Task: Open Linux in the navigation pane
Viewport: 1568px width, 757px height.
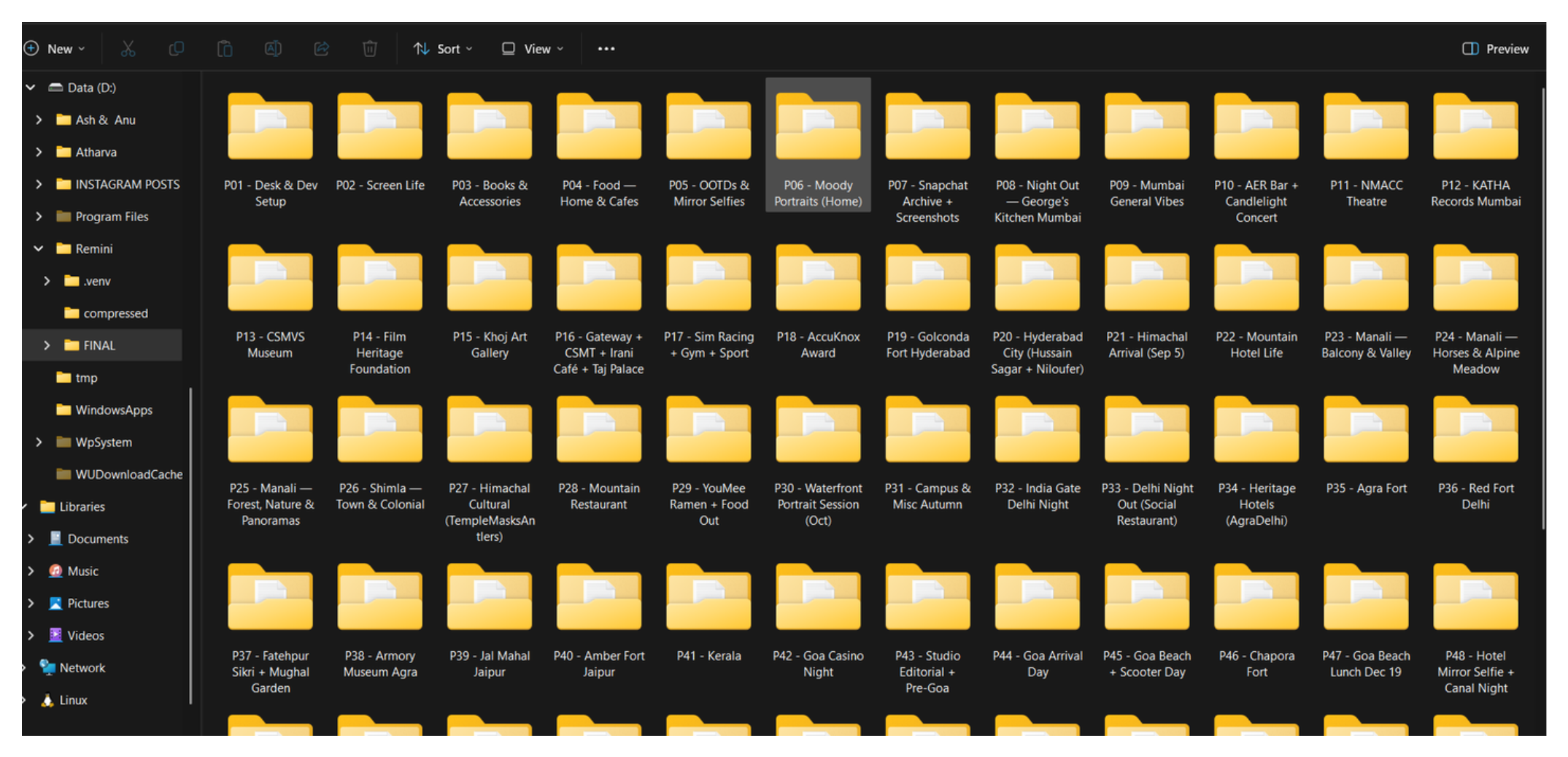Action: pos(63,700)
